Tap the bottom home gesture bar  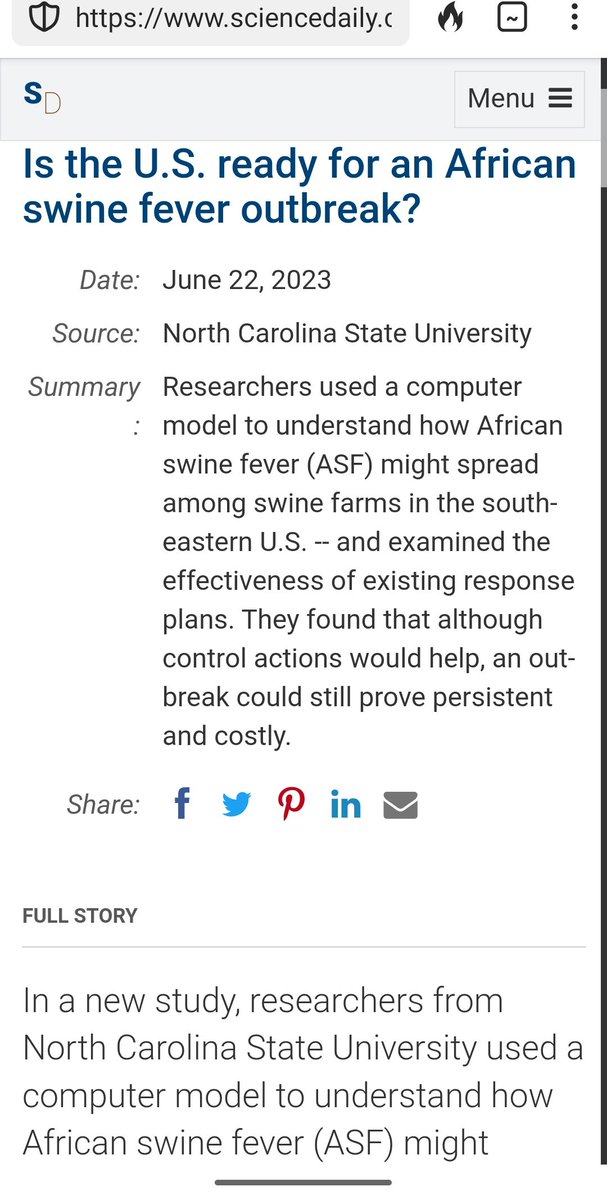(x=303, y=1183)
